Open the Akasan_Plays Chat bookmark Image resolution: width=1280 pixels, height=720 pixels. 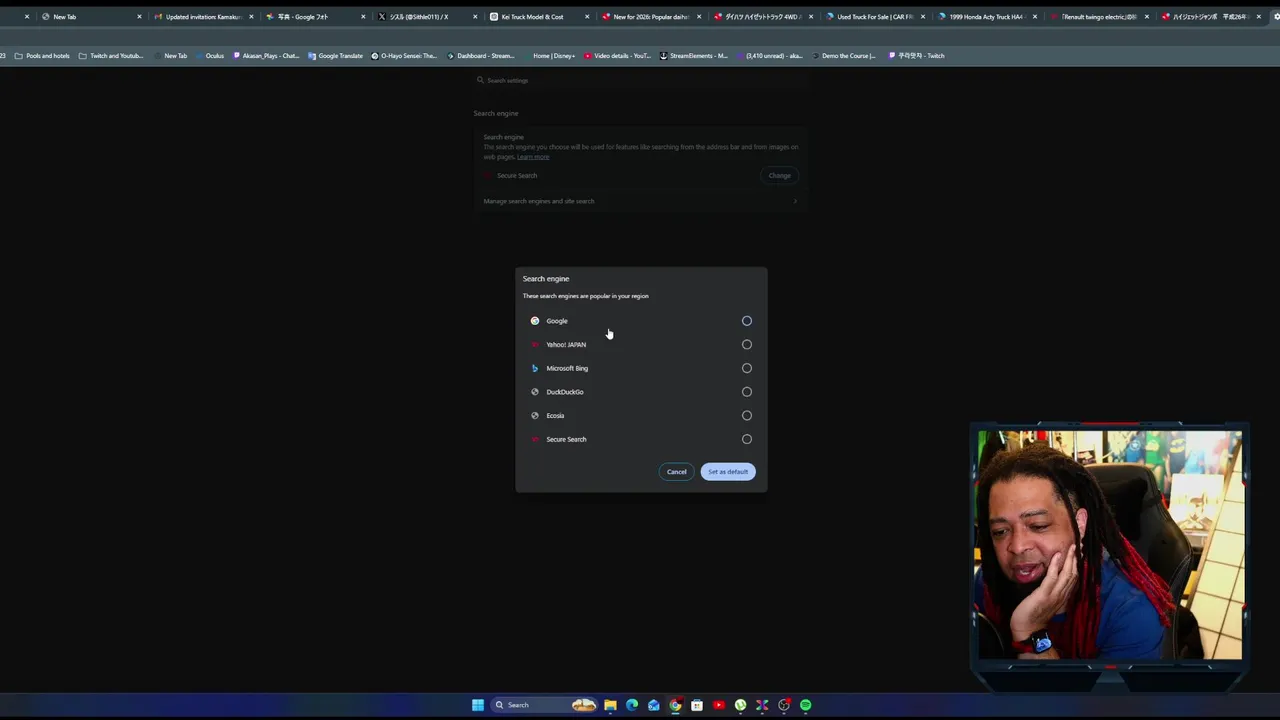point(266,56)
